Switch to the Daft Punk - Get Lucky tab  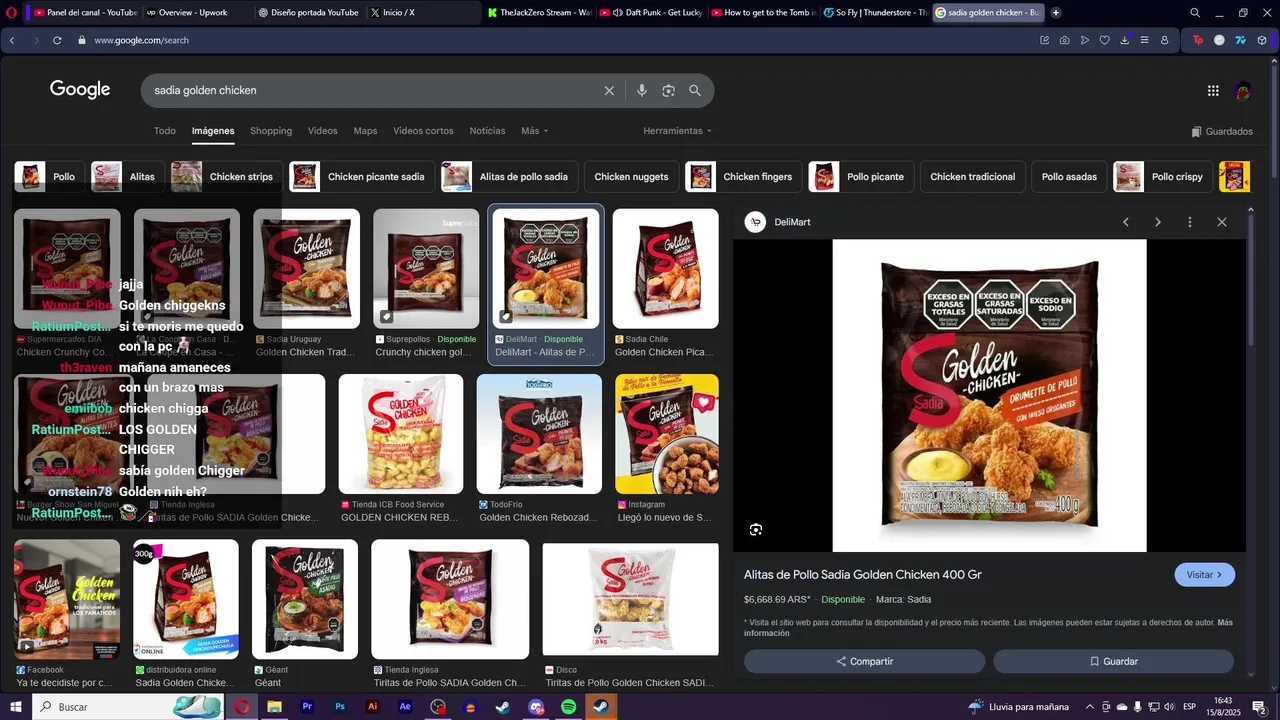point(652,13)
